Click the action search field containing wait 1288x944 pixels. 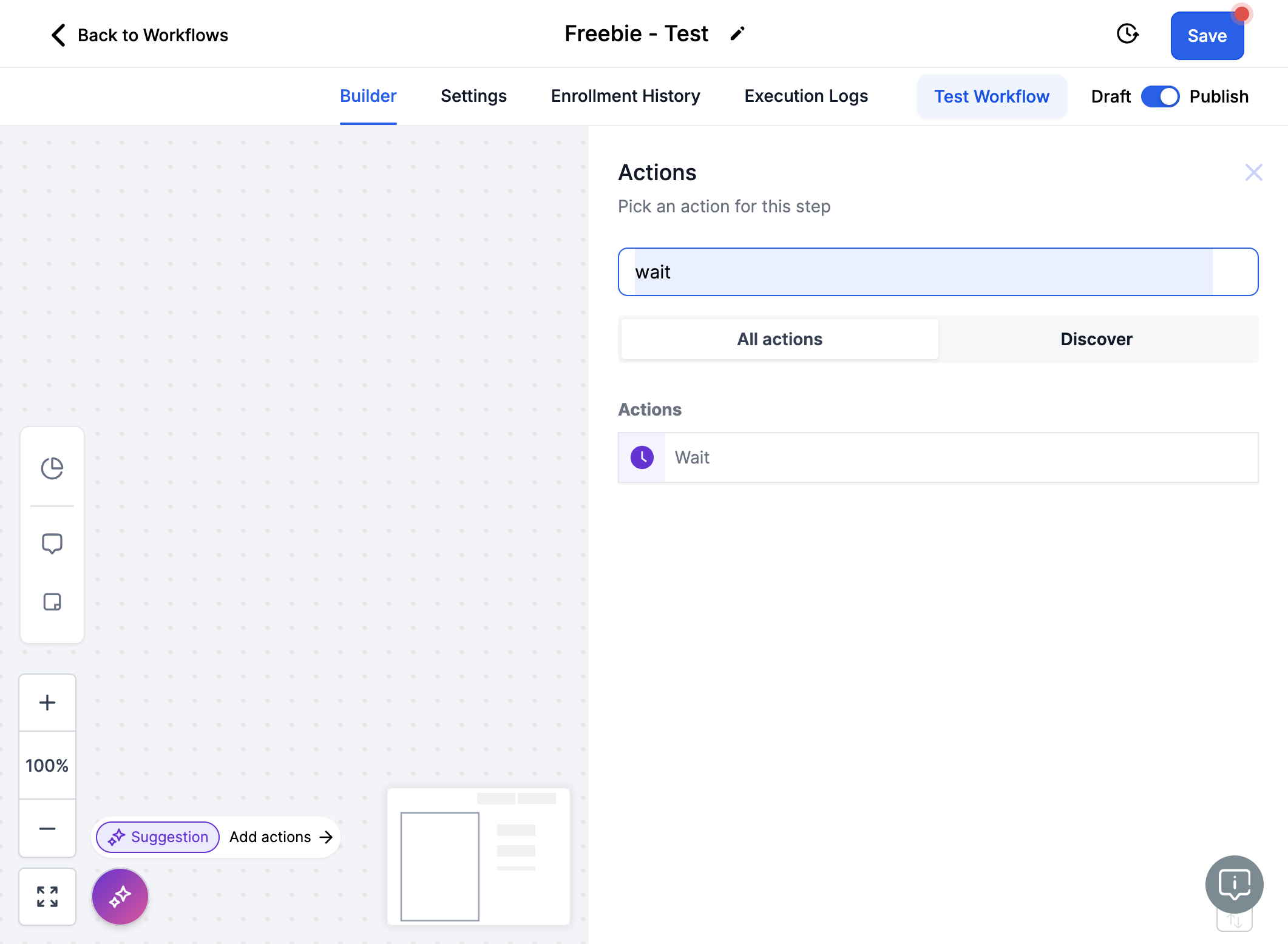click(938, 272)
